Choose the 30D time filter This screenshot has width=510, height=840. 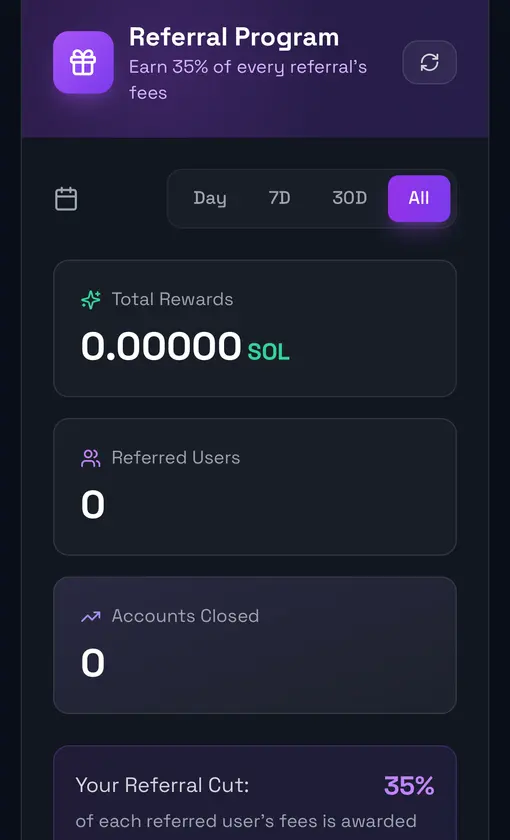click(x=349, y=198)
